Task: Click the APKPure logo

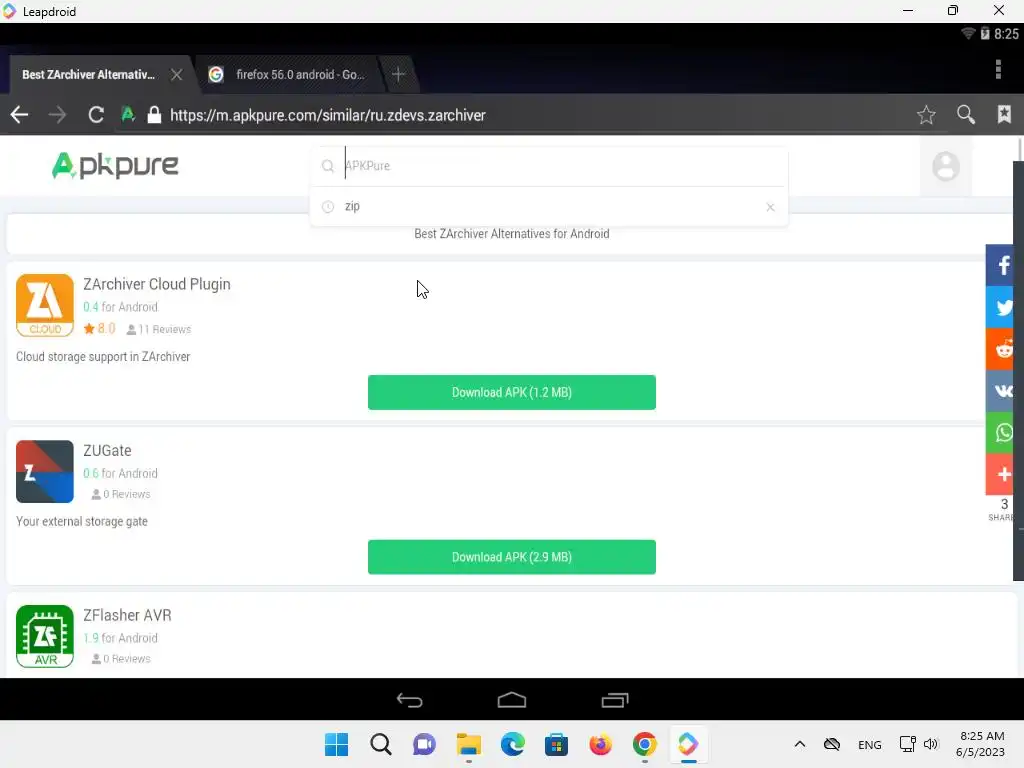Action: click(x=115, y=165)
